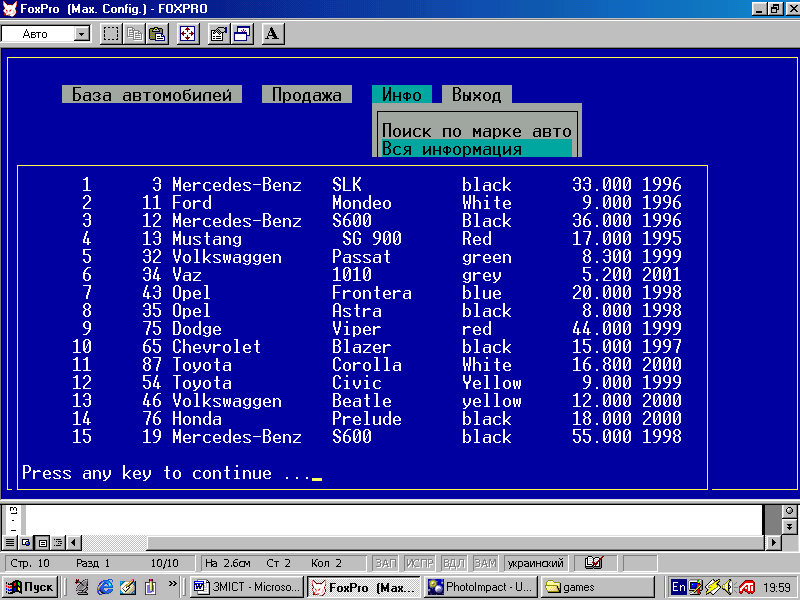800x600 pixels.
Task: Click the 'Passat' model text
Action: 361,257
